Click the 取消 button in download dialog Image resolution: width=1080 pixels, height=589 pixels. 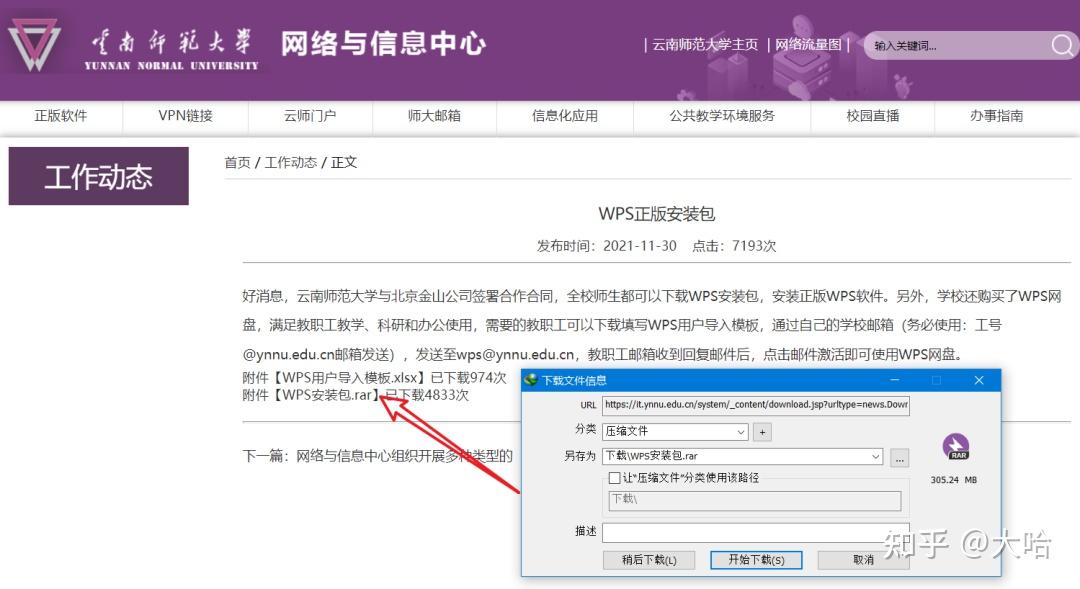coord(863,560)
